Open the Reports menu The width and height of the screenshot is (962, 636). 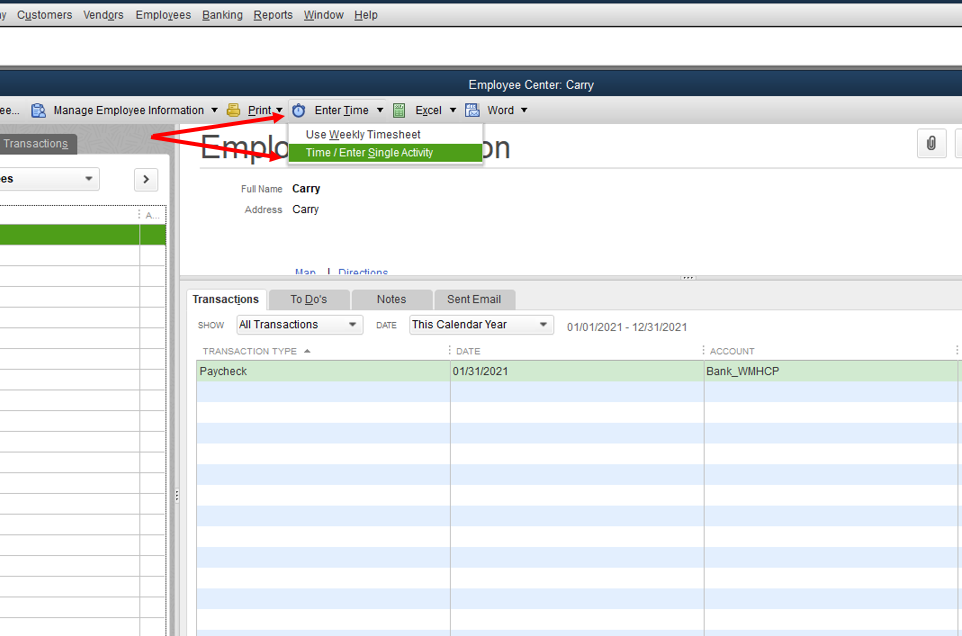[x=272, y=14]
